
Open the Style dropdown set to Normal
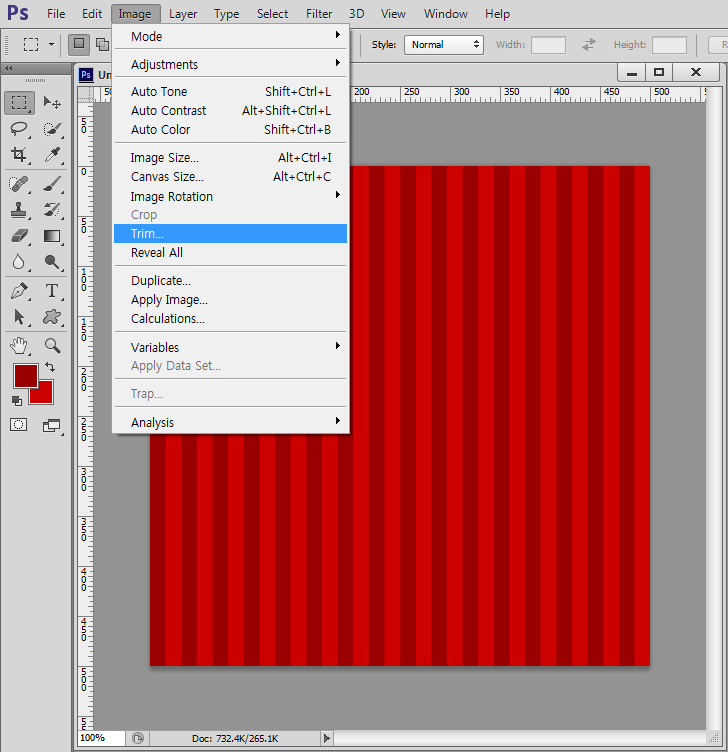[x=444, y=45]
